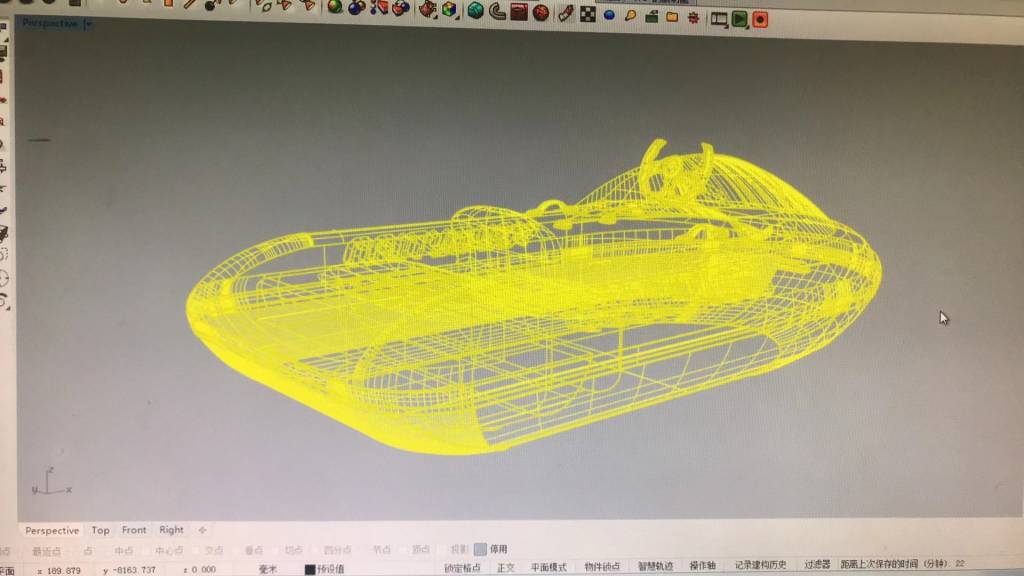Click the teal solid box icon
Screen dimensions: 1024x576
pos(475,10)
